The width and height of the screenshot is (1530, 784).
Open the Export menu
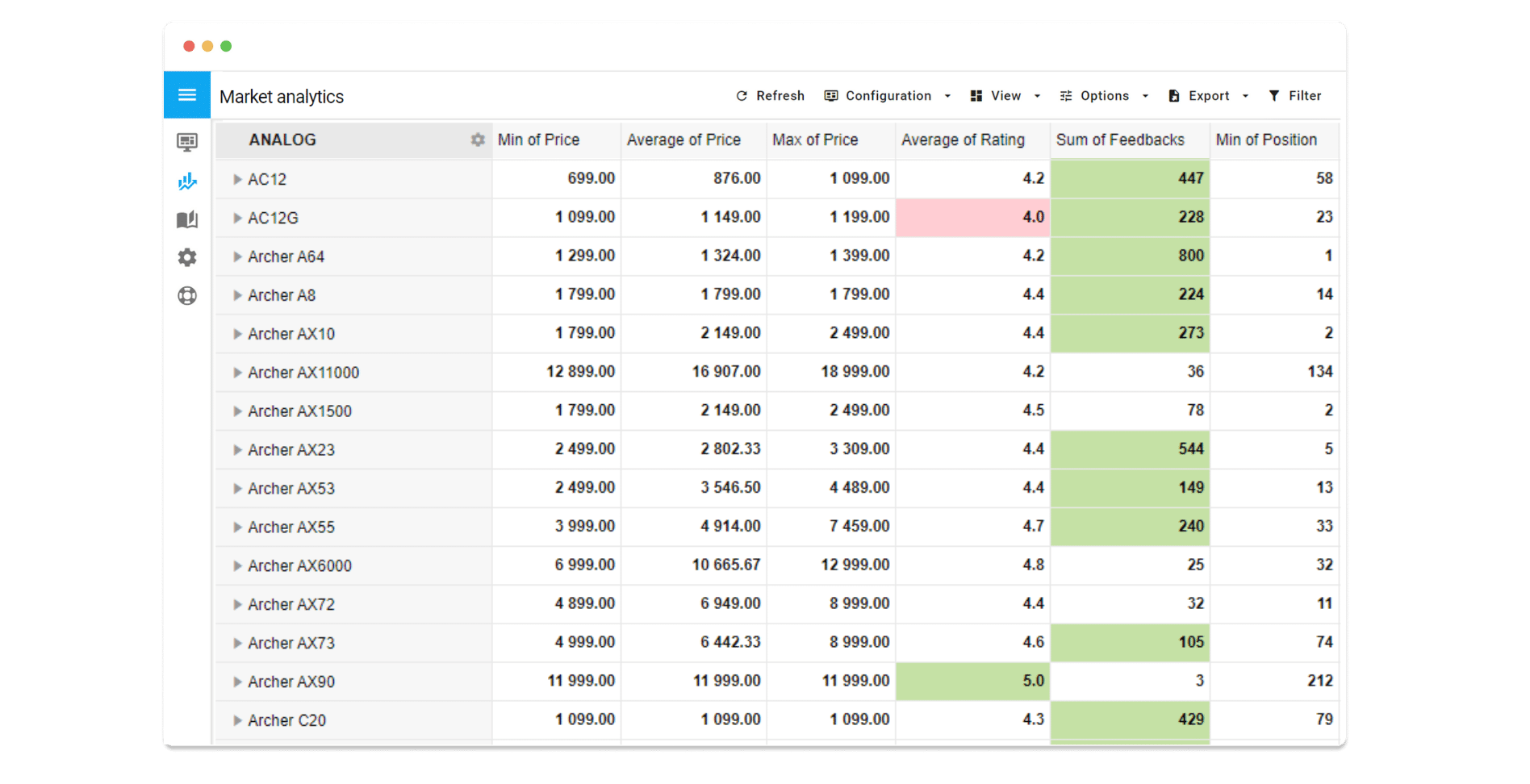coord(1208,96)
